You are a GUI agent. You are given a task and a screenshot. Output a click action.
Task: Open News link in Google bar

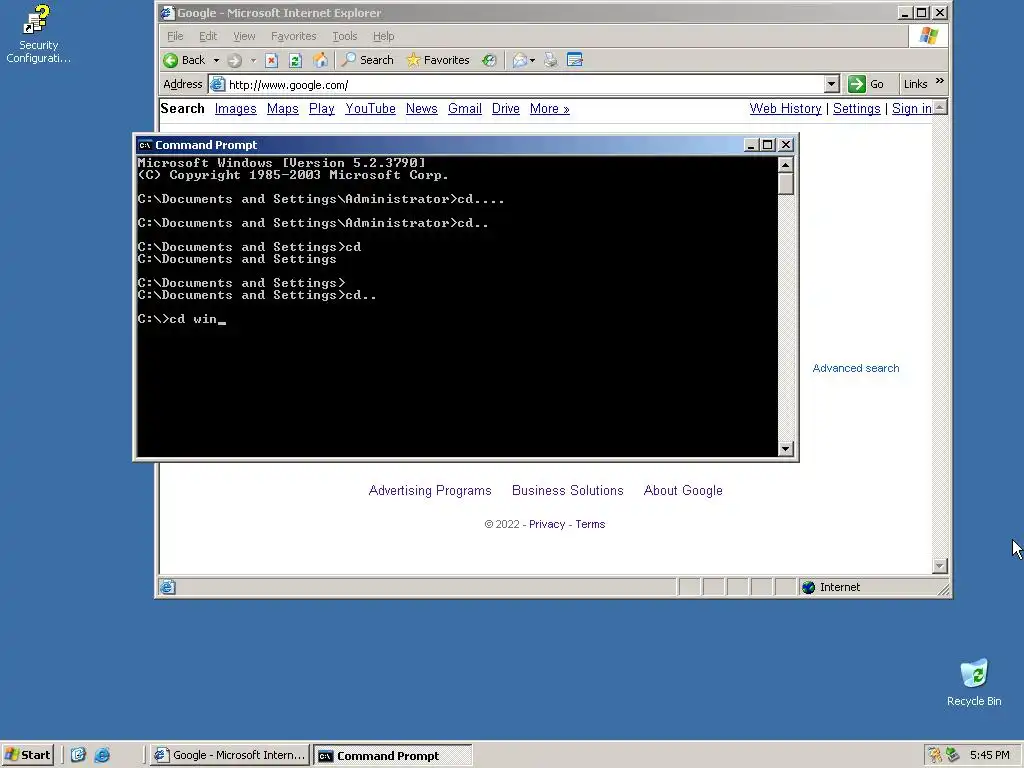421,108
